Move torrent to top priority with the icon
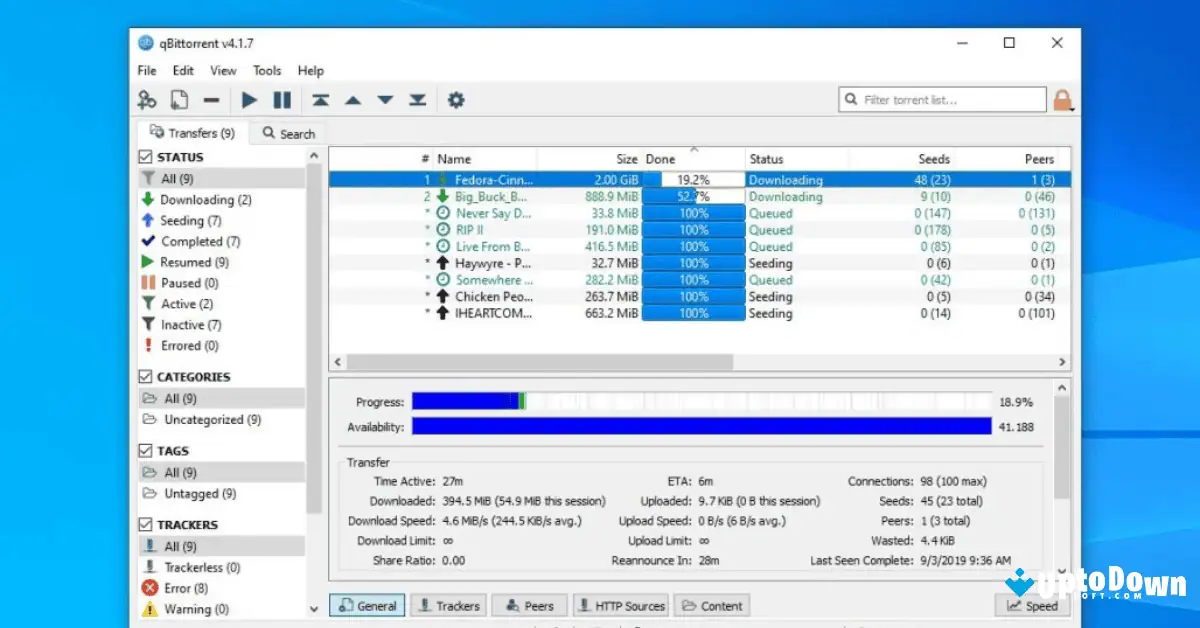The width and height of the screenshot is (1200, 628). [x=320, y=100]
